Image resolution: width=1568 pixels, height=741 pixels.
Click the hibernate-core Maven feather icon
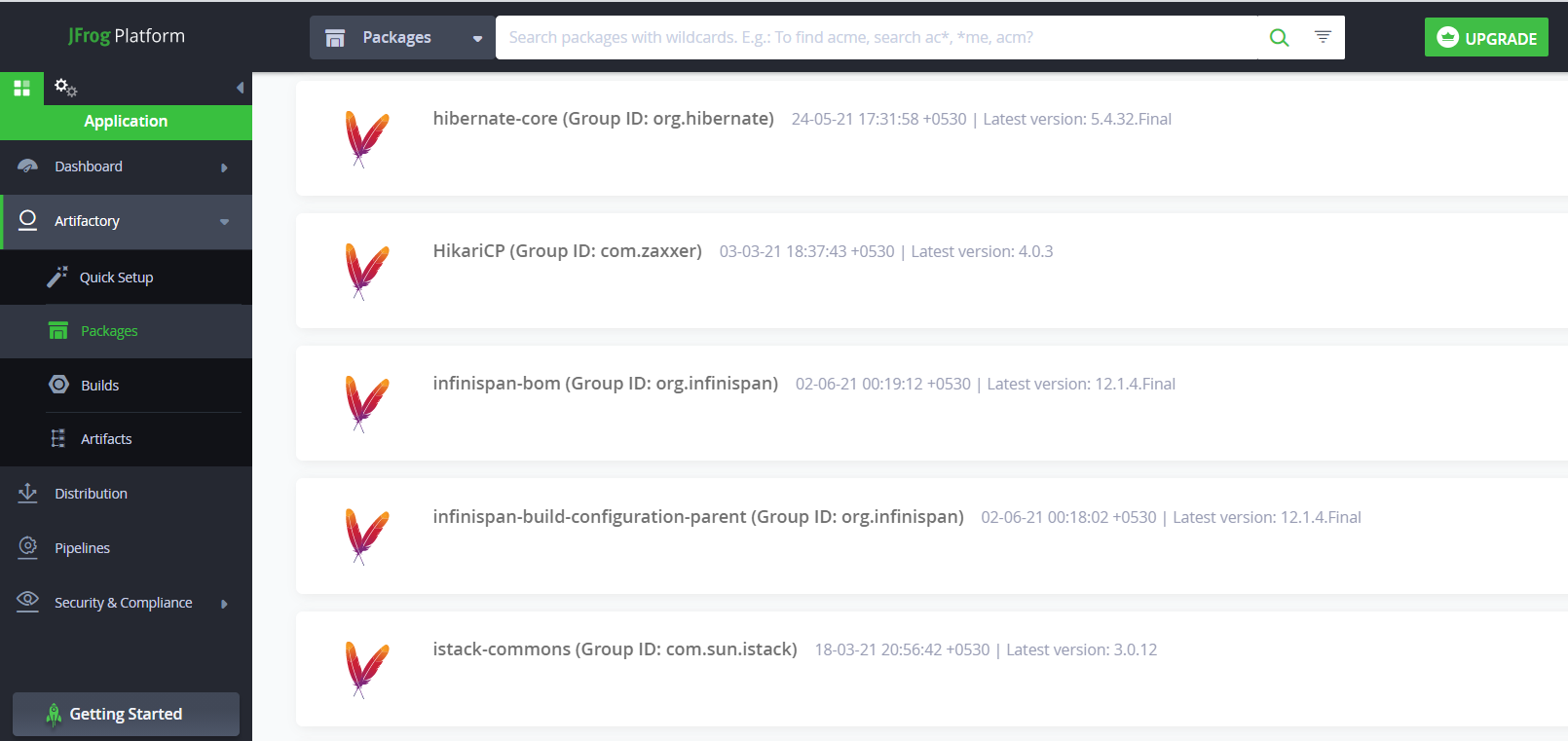(x=366, y=138)
